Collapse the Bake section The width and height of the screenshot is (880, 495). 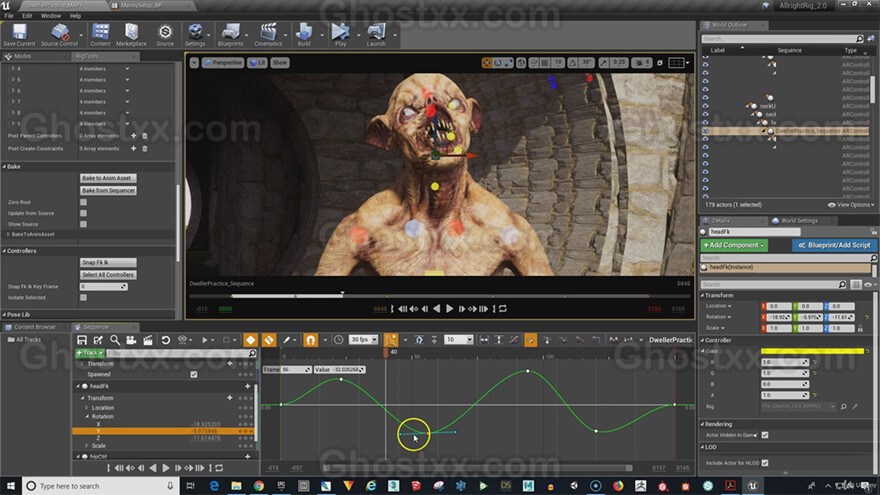4,167
